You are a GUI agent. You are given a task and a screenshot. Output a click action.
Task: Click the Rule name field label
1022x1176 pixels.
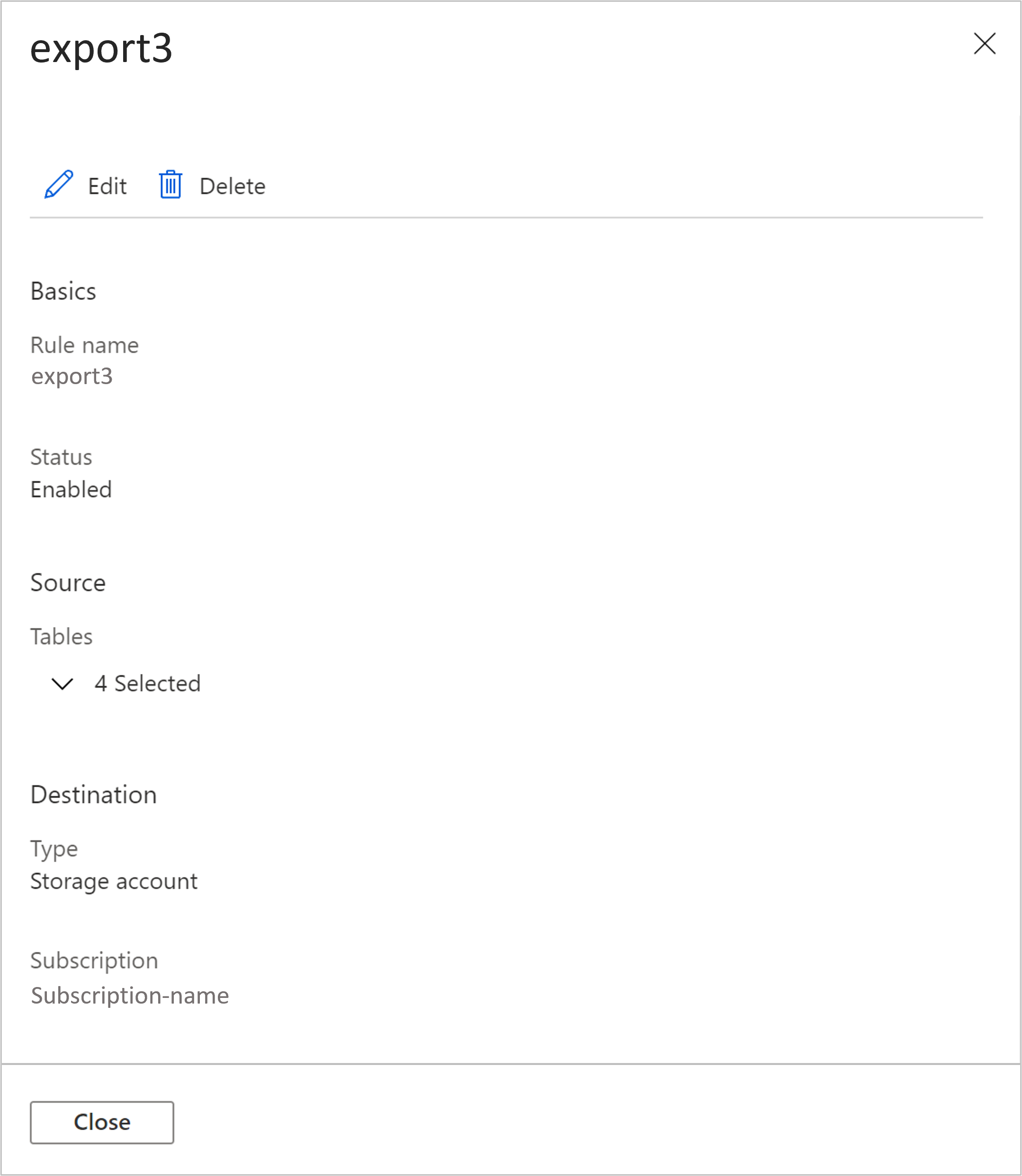click(84, 345)
